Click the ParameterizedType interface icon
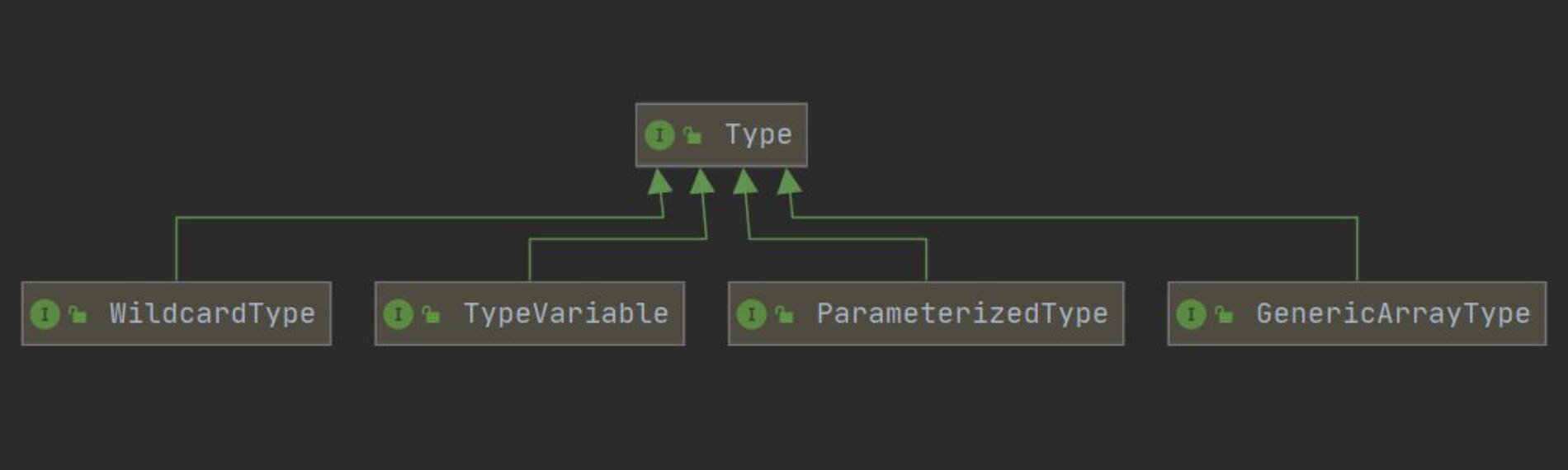Screen dimensions: 1568x470 click(752, 314)
